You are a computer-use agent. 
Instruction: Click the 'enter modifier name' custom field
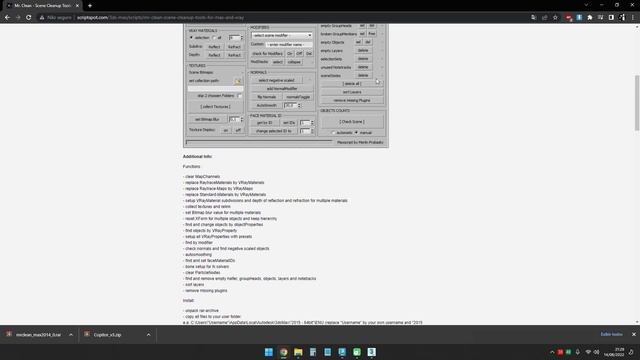tap(289, 44)
